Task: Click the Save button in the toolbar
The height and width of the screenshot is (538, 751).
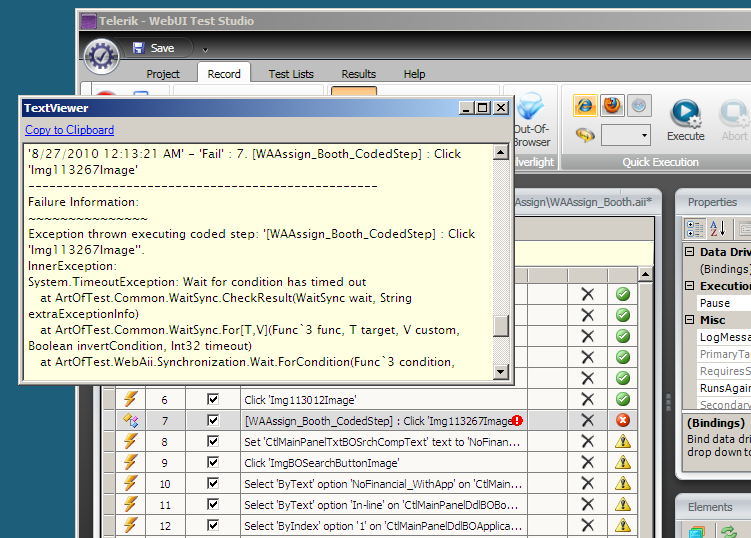Action: point(154,48)
